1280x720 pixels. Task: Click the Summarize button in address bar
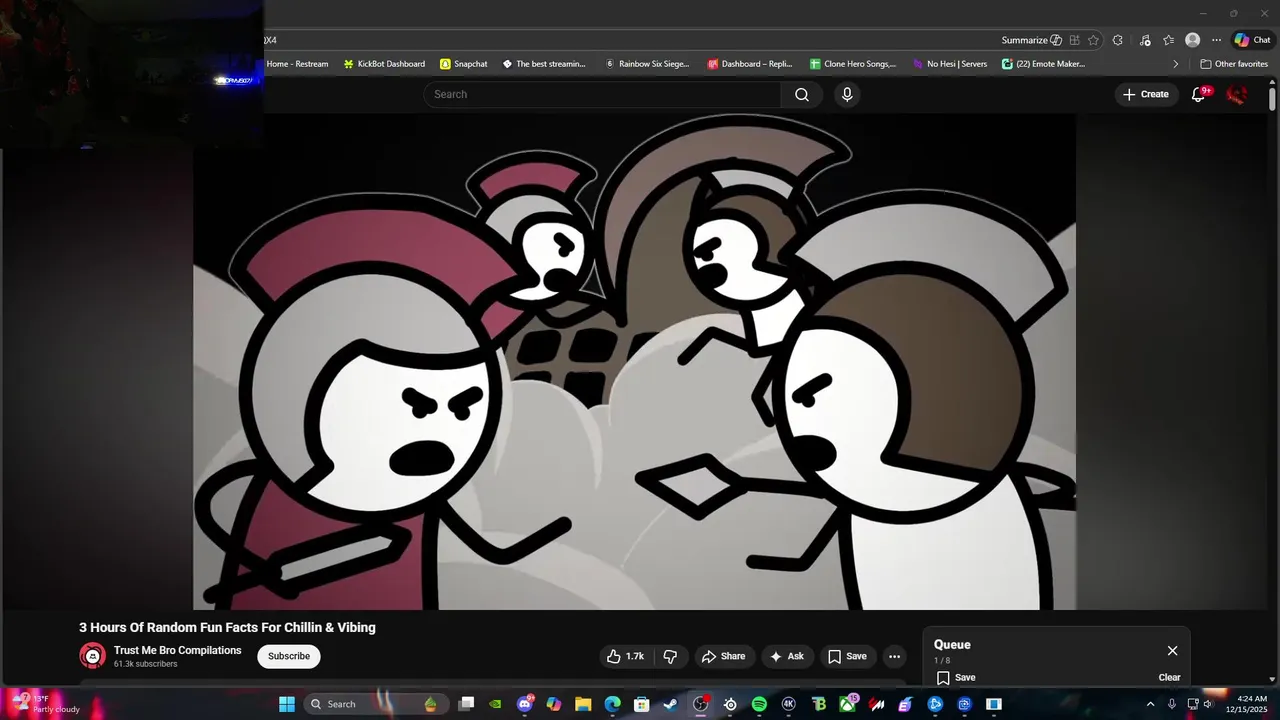(x=1032, y=40)
